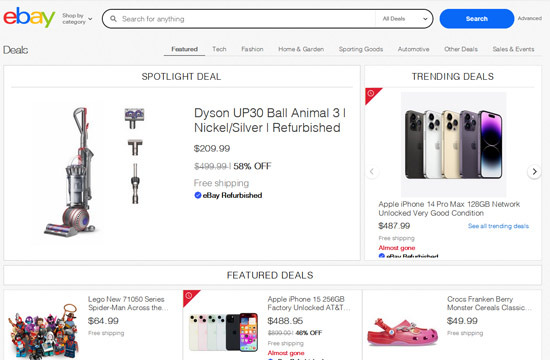Open the Sporting Goods tab
This screenshot has width=550, height=360.
[x=361, y=49]
